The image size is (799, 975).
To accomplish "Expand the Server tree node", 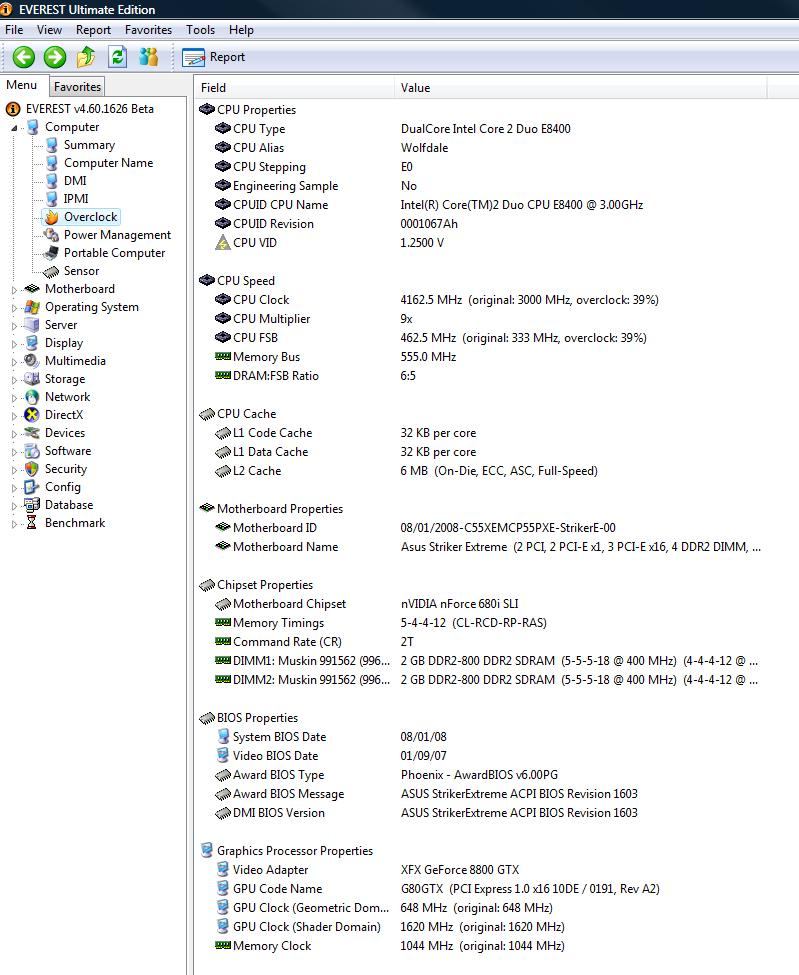I will (14, 326).
